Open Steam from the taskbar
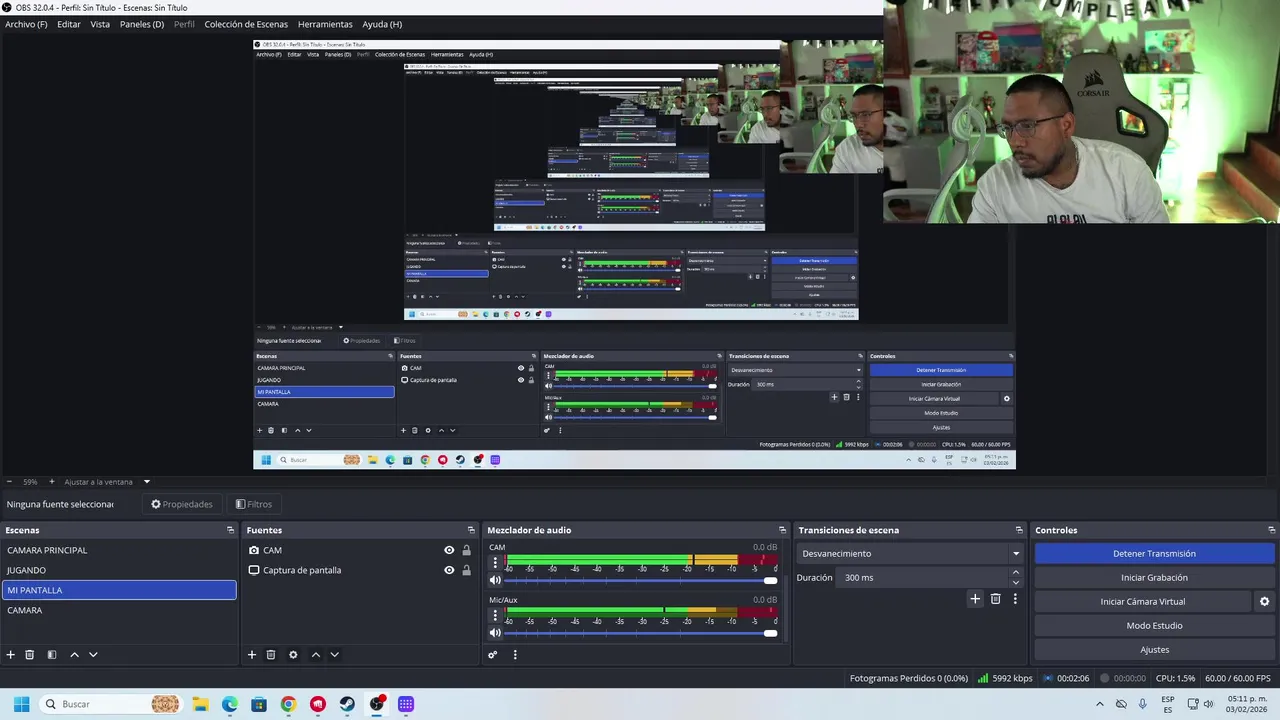 (x=347, y=704)
